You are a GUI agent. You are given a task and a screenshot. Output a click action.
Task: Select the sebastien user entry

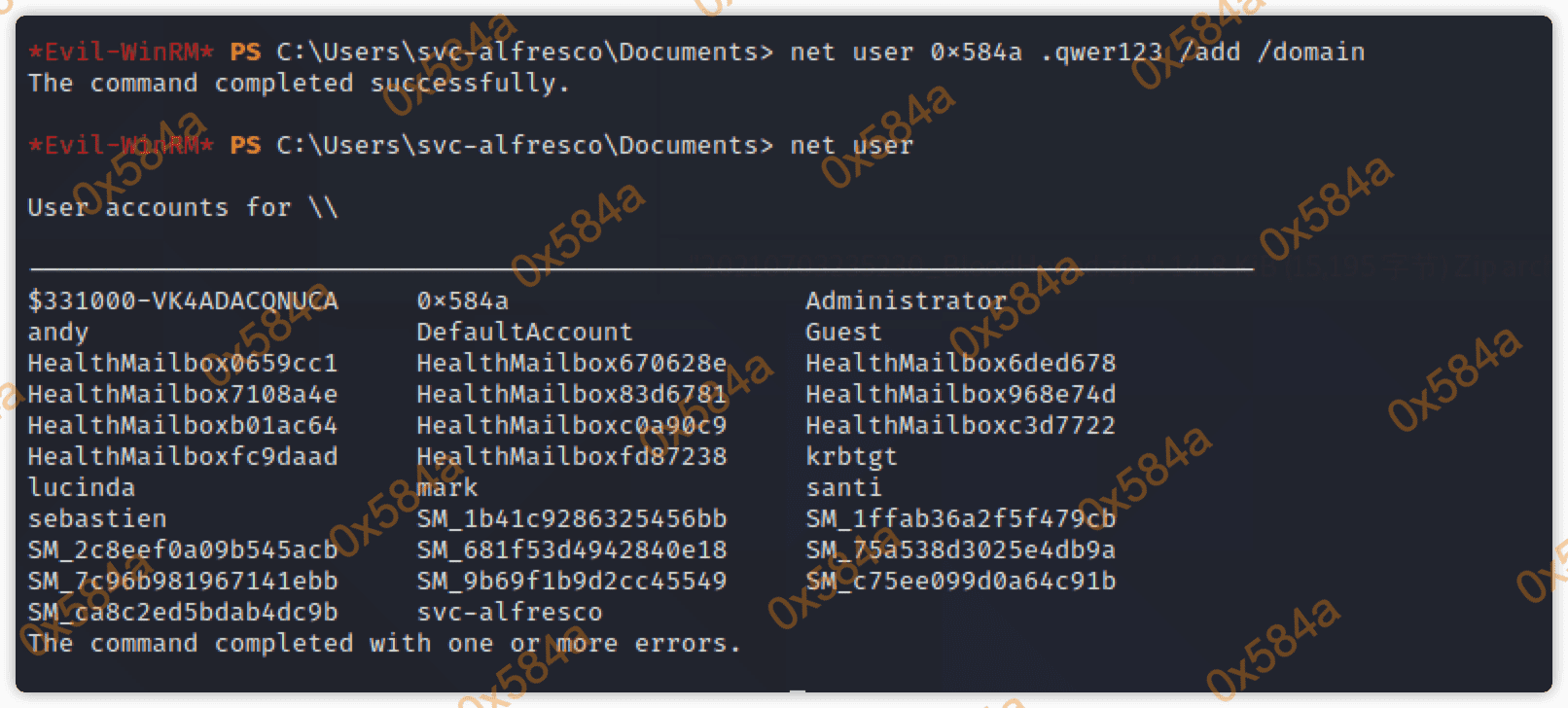(97, 518)
